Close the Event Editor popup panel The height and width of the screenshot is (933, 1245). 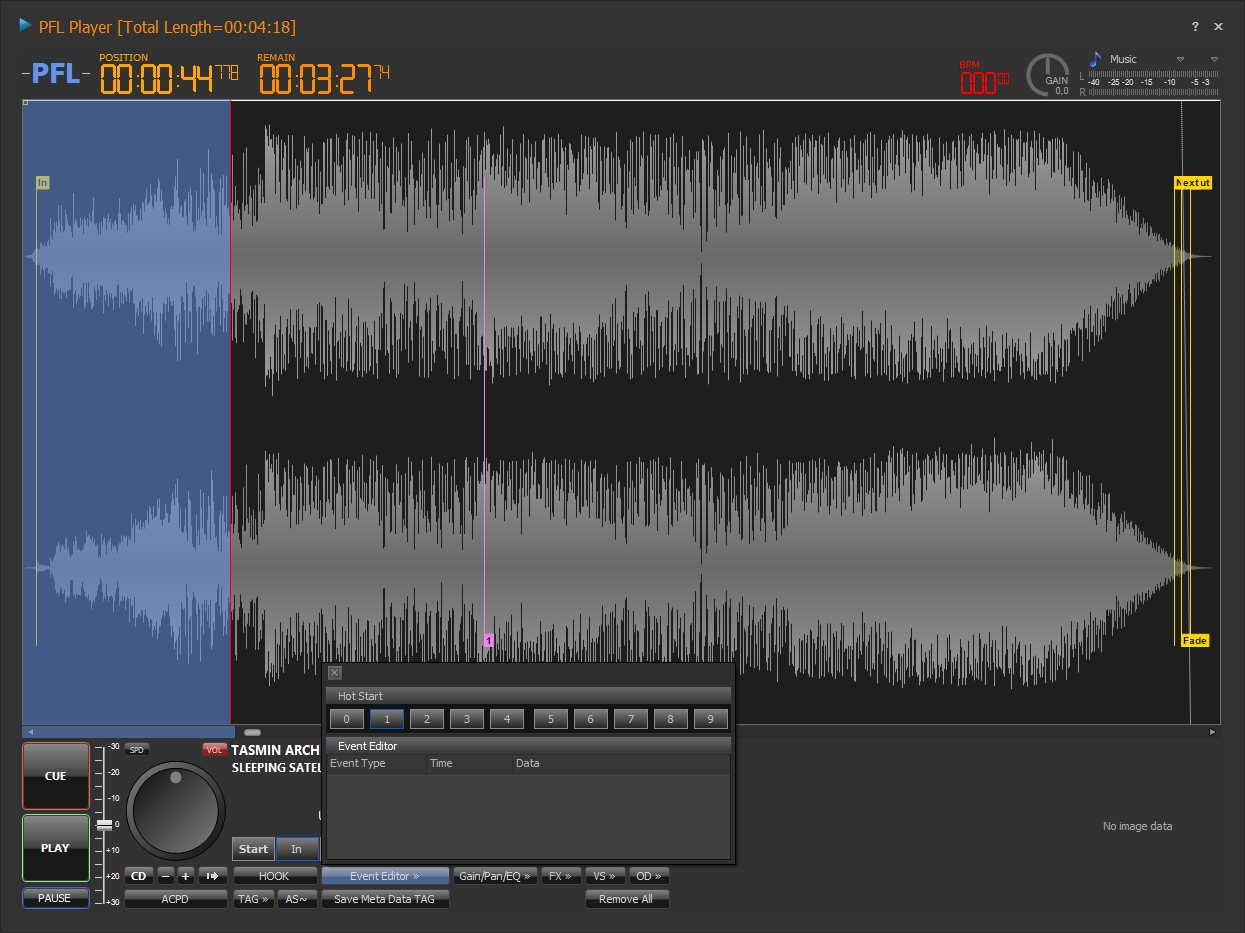pos(335,673)
